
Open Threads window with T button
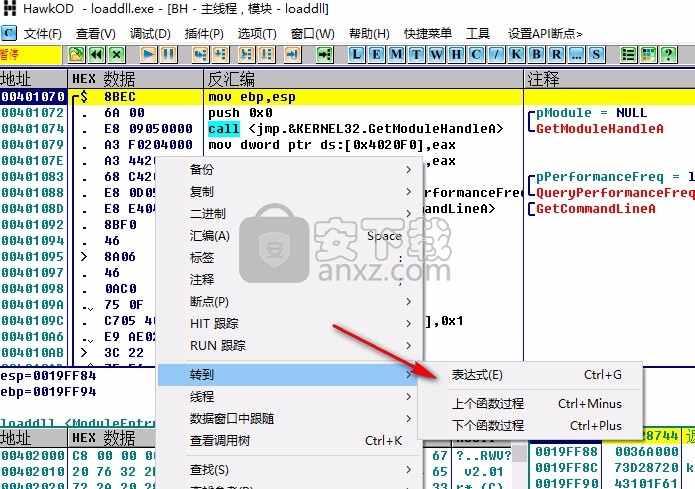[416, 55]
